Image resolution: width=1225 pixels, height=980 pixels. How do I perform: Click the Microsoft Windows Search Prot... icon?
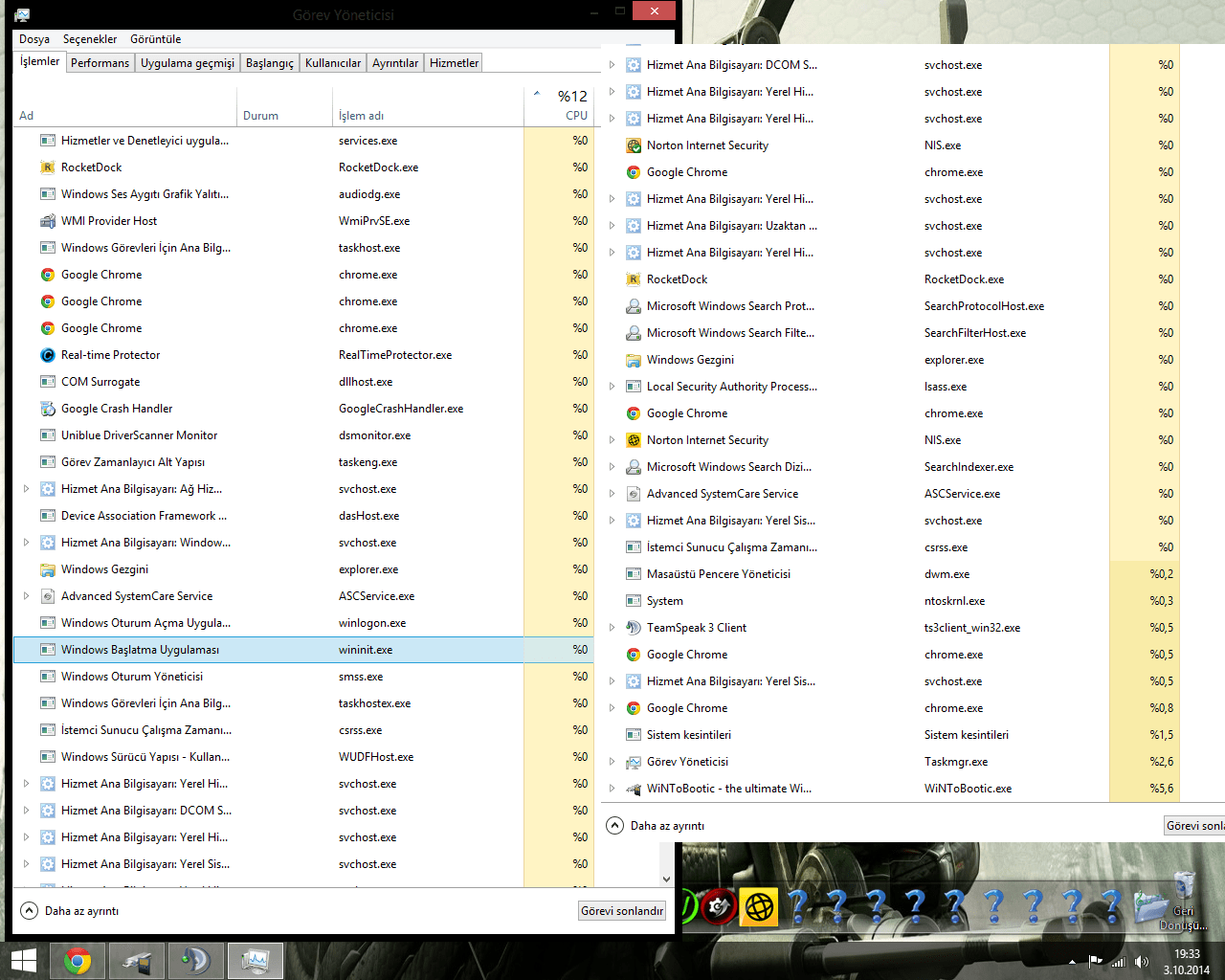[x=634, y=306]
